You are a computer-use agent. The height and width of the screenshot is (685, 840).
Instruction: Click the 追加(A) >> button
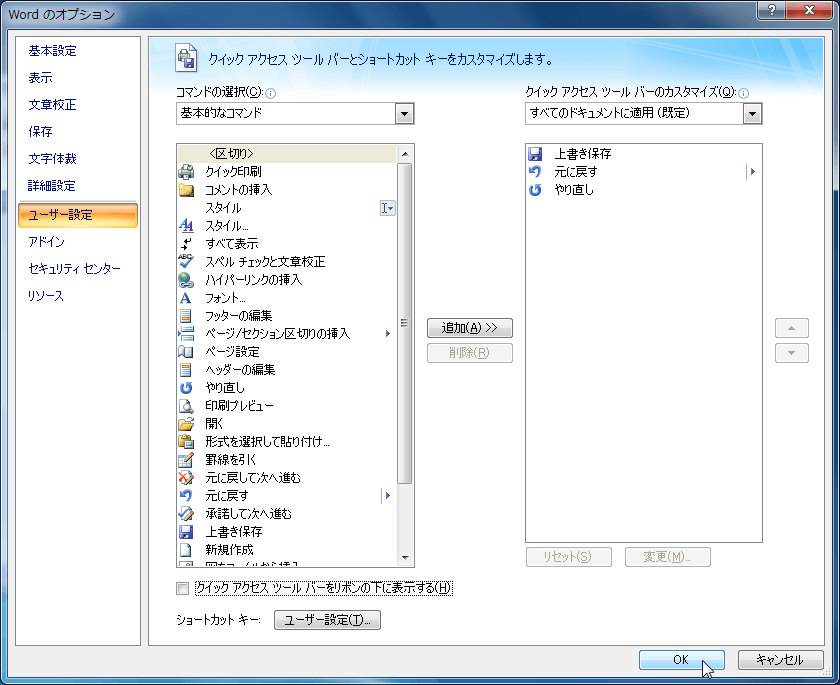click(470, 328)
